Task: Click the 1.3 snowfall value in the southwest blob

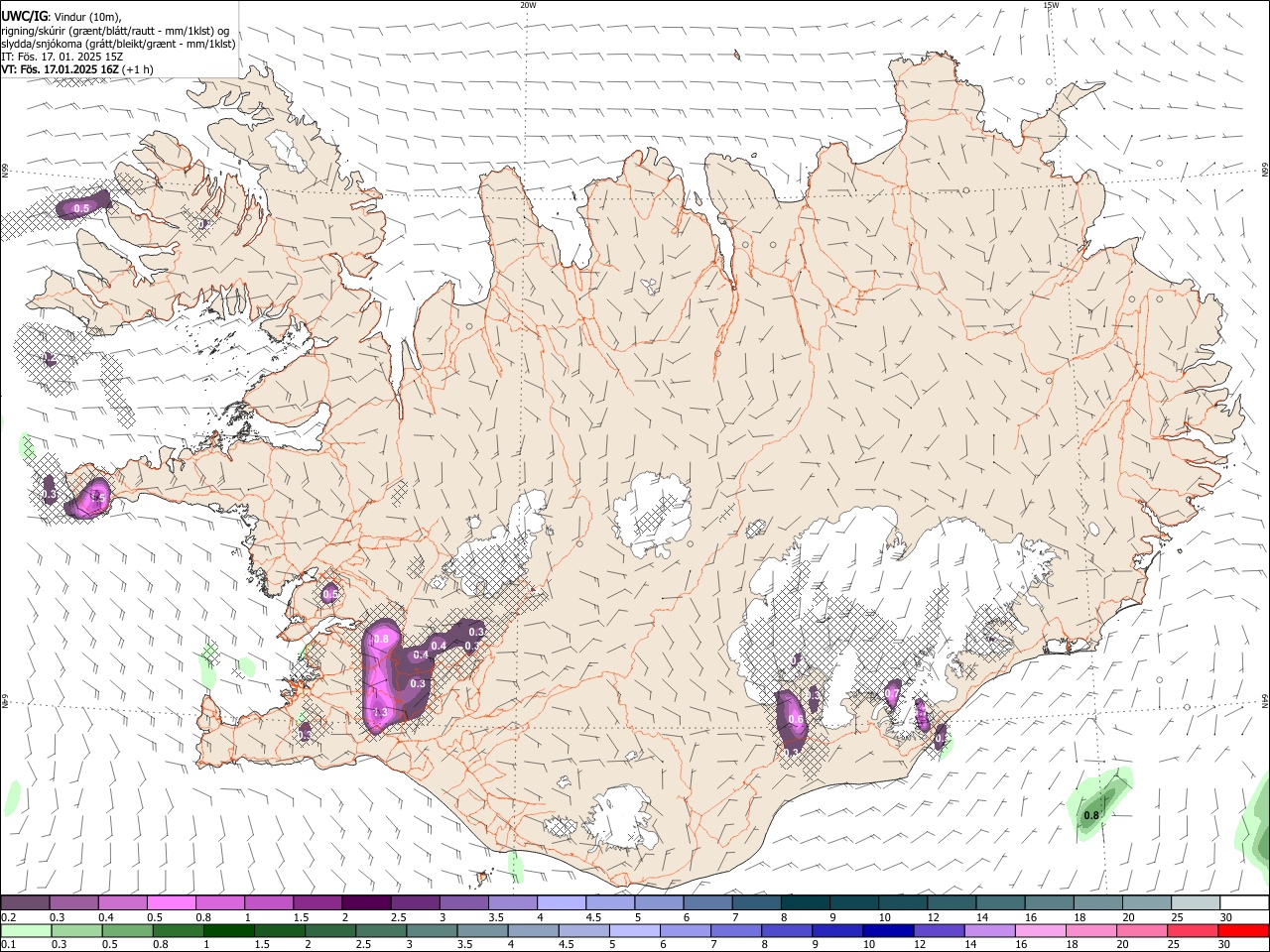Action: tap(379, 712)
